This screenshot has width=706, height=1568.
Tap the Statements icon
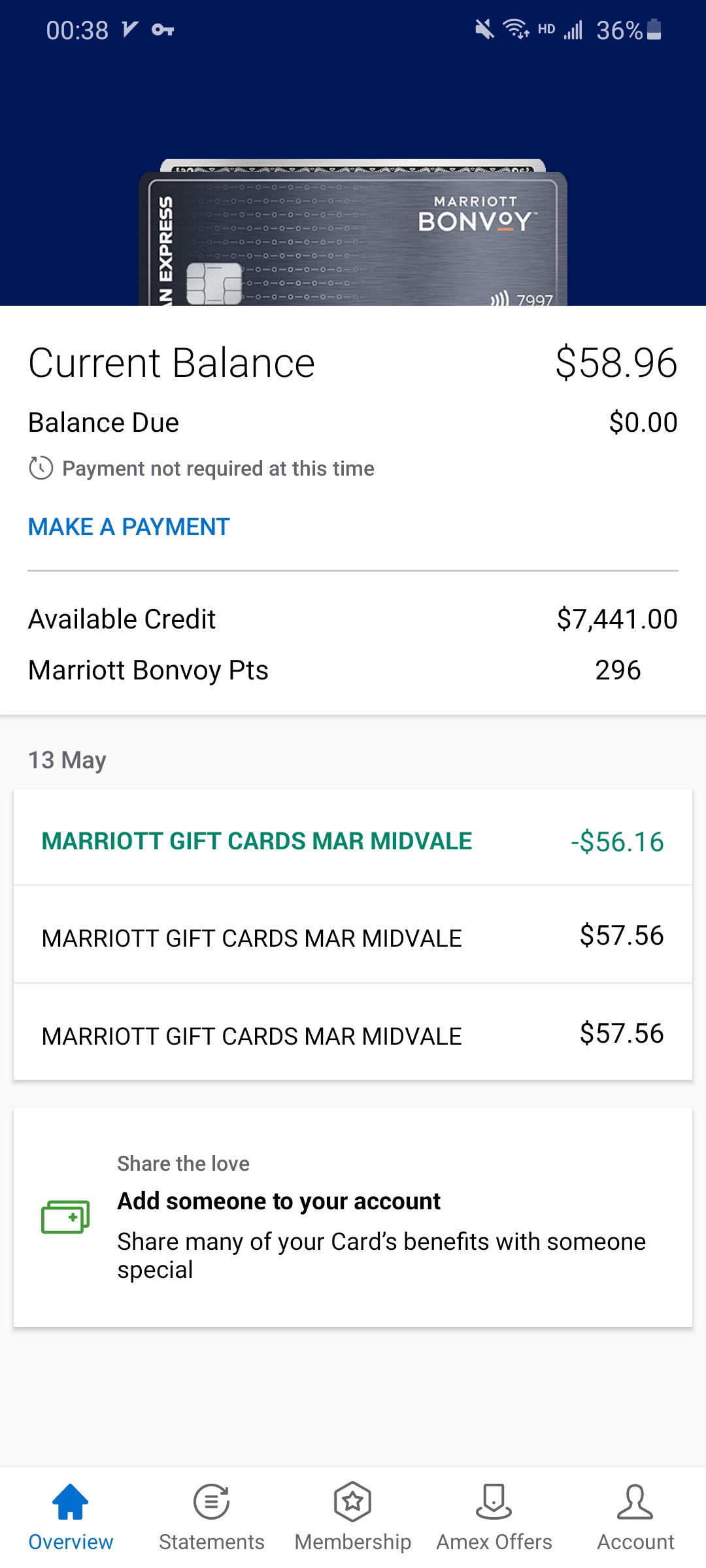212,1501
